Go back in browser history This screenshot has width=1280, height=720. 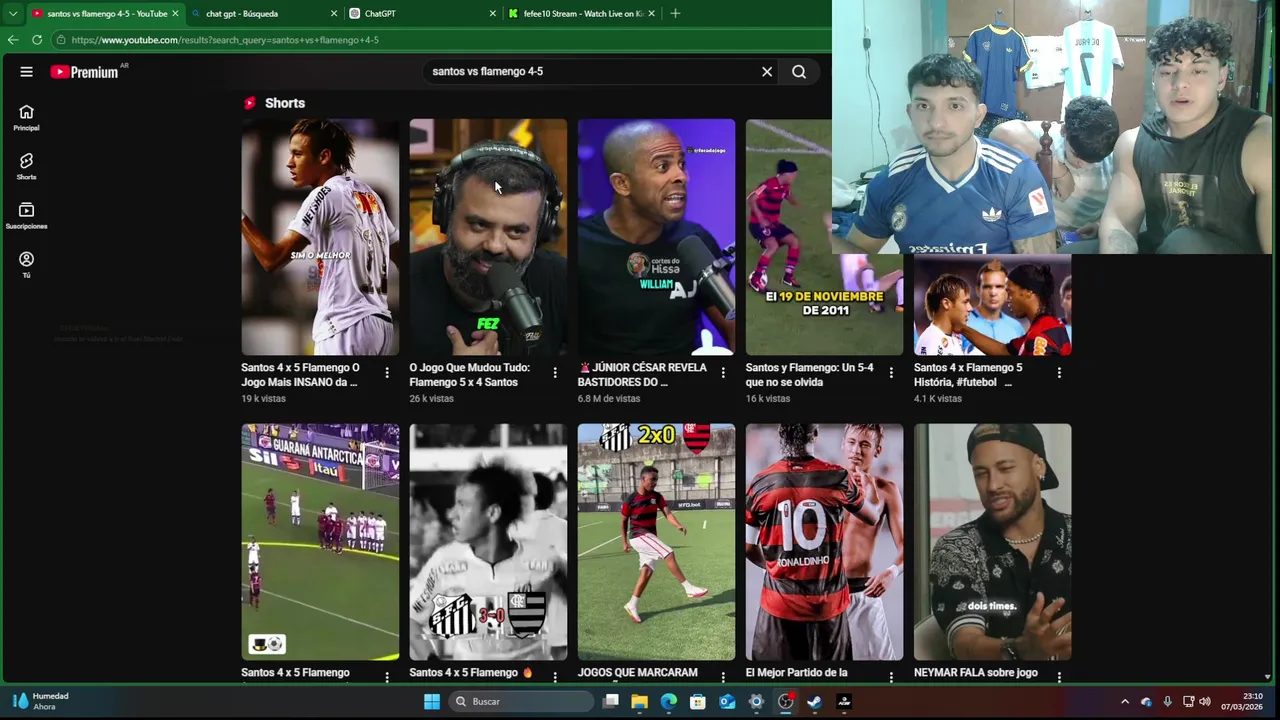[13, 40]
